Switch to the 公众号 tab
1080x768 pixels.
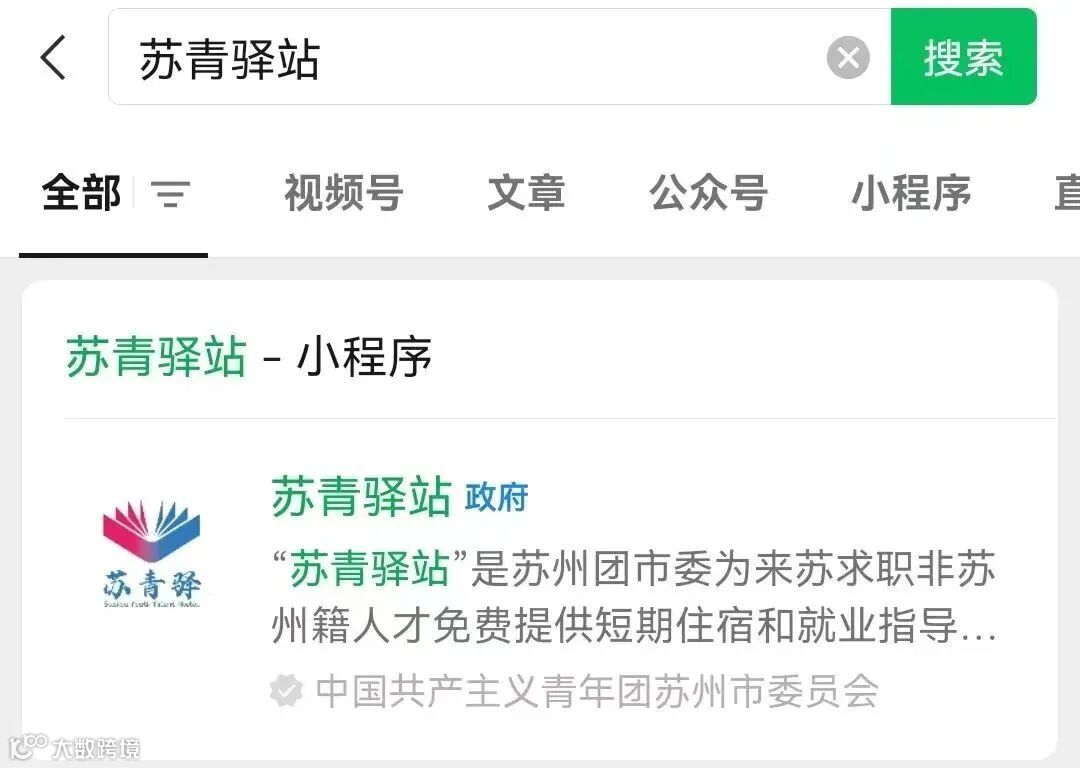708,192
